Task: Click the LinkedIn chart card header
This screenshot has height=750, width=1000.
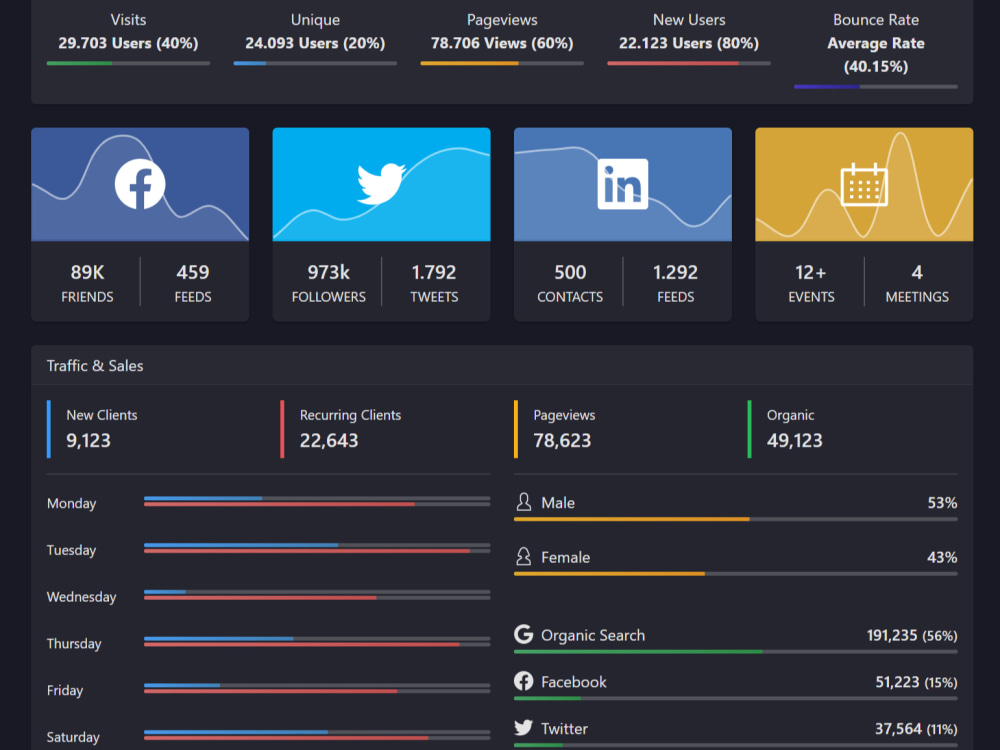Action: click(x=622, y=184)
